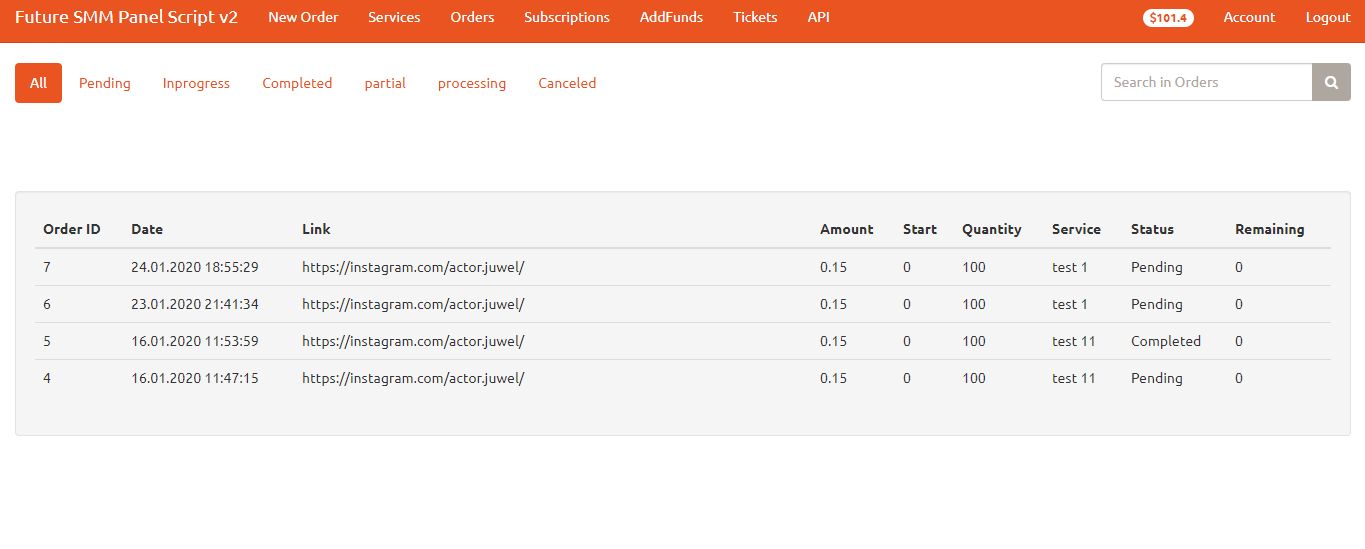View Canceled orders tab
The width and height of the screenshot is (1365, 549).
click(567, 83)
